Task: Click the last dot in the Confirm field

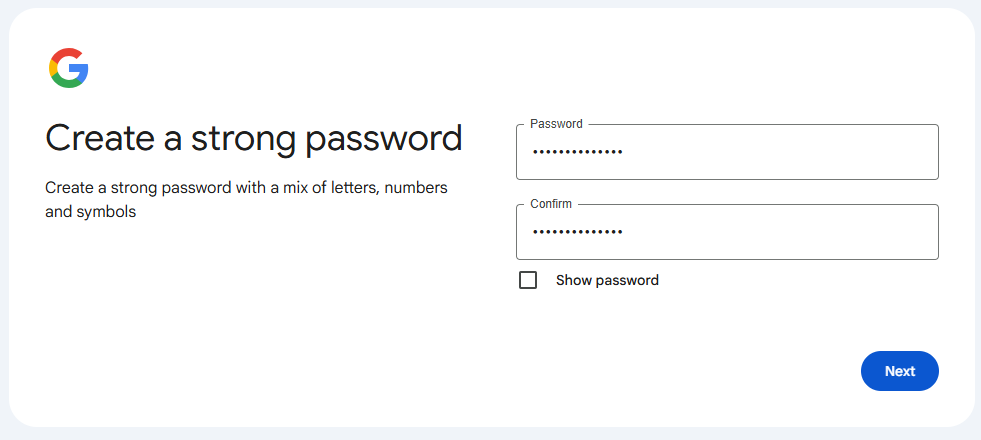Action: click(x=619, y=232)
